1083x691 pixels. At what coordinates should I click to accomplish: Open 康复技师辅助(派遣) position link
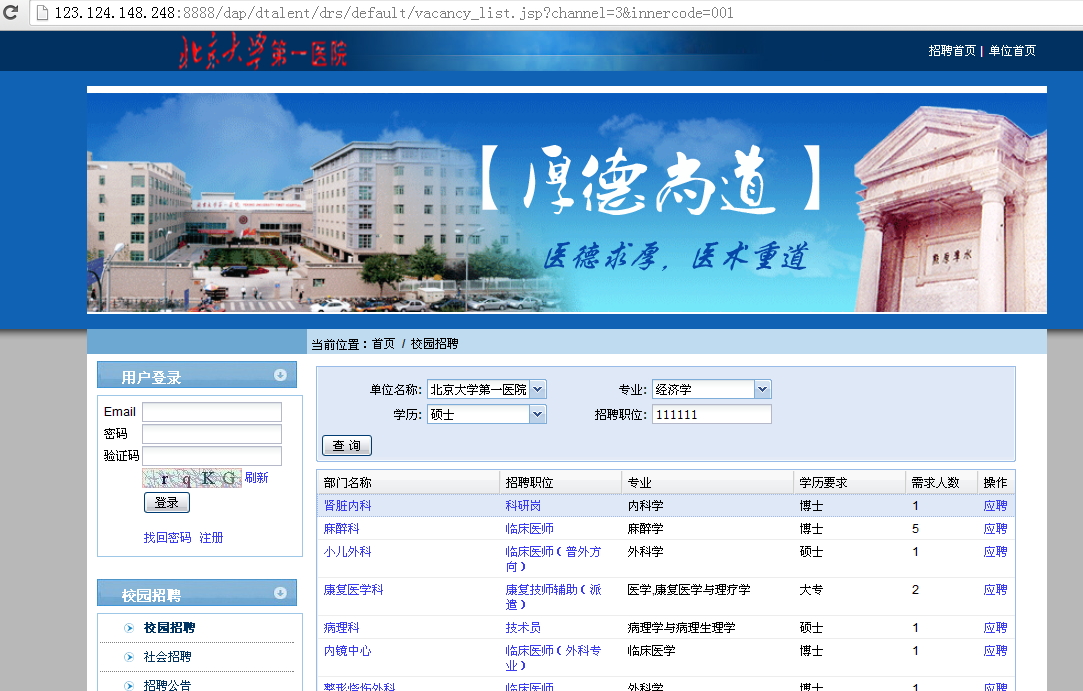coord(553,597)
